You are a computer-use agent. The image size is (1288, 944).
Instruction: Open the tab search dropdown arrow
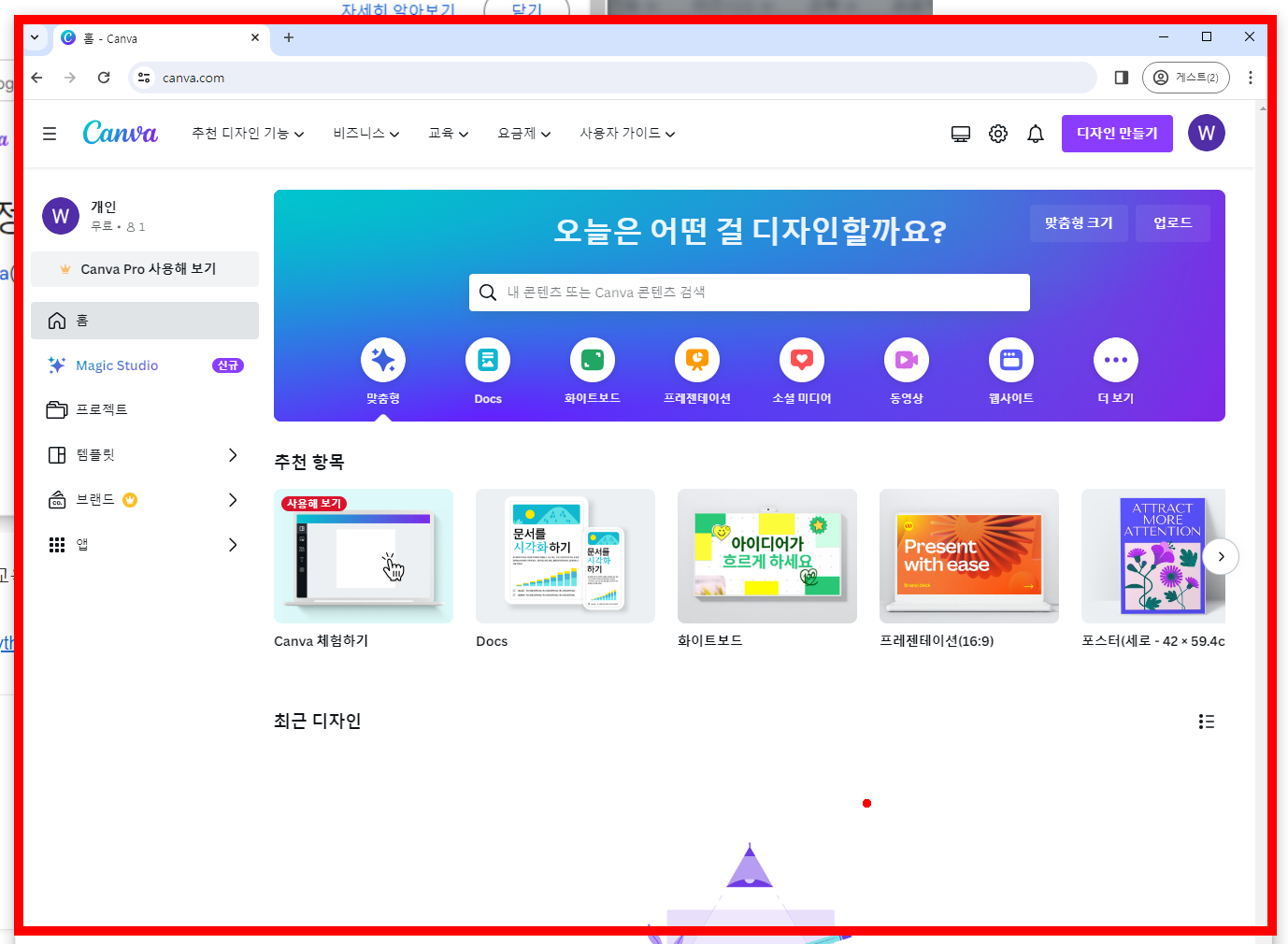pyautogui.click(x=35, y=38)
